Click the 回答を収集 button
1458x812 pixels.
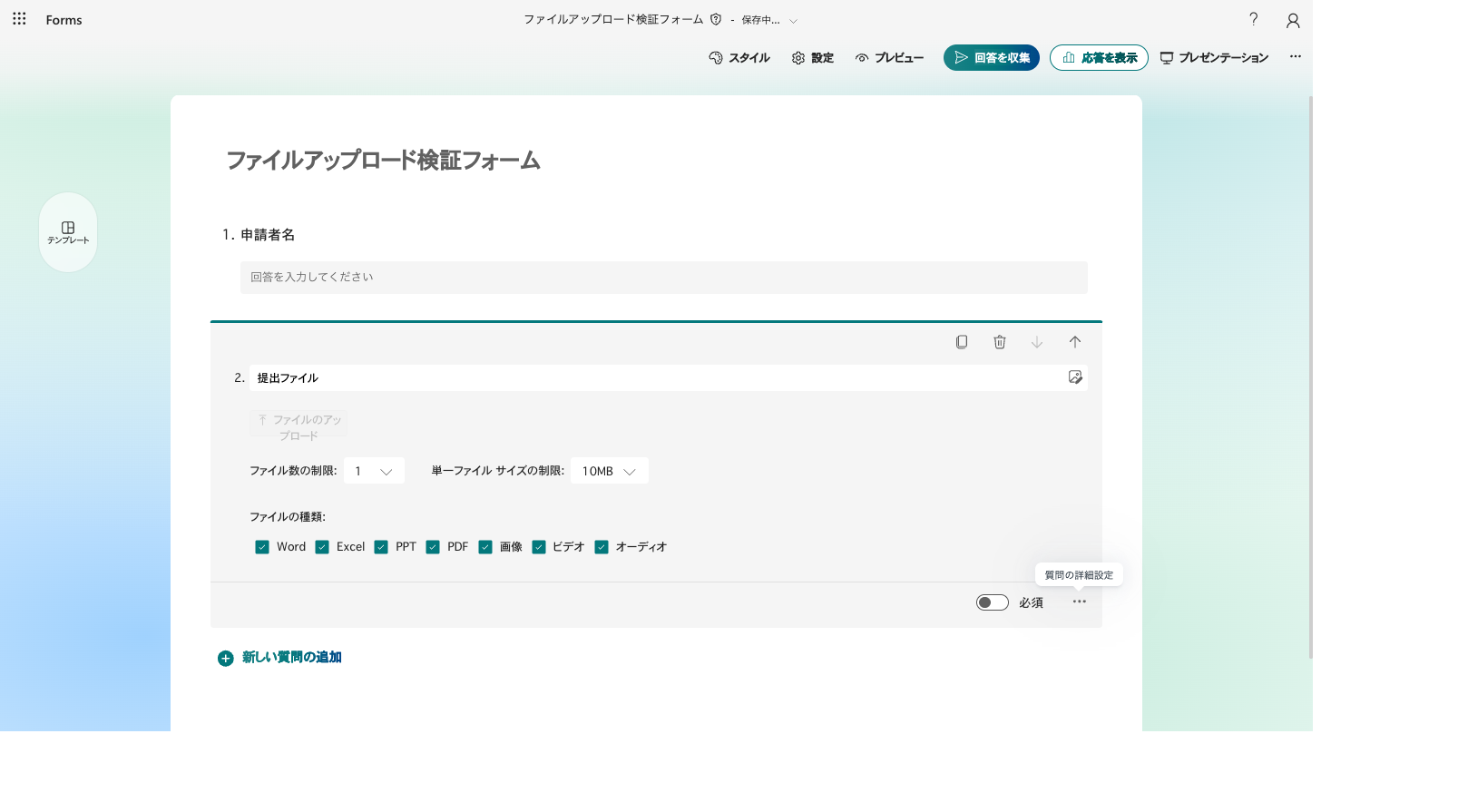[x=992, y=57]
